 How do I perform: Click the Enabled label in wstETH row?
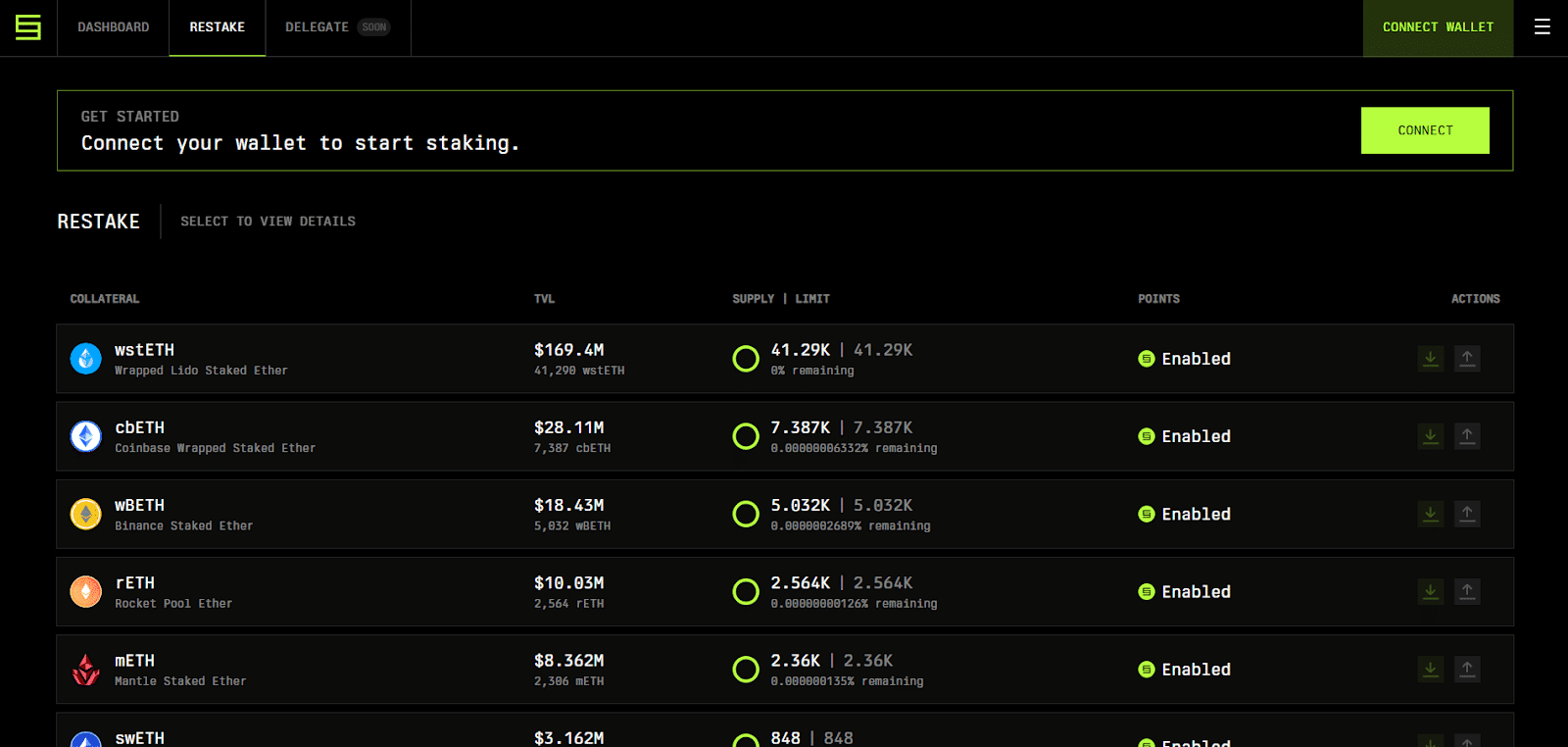(x=1197, y=359)
